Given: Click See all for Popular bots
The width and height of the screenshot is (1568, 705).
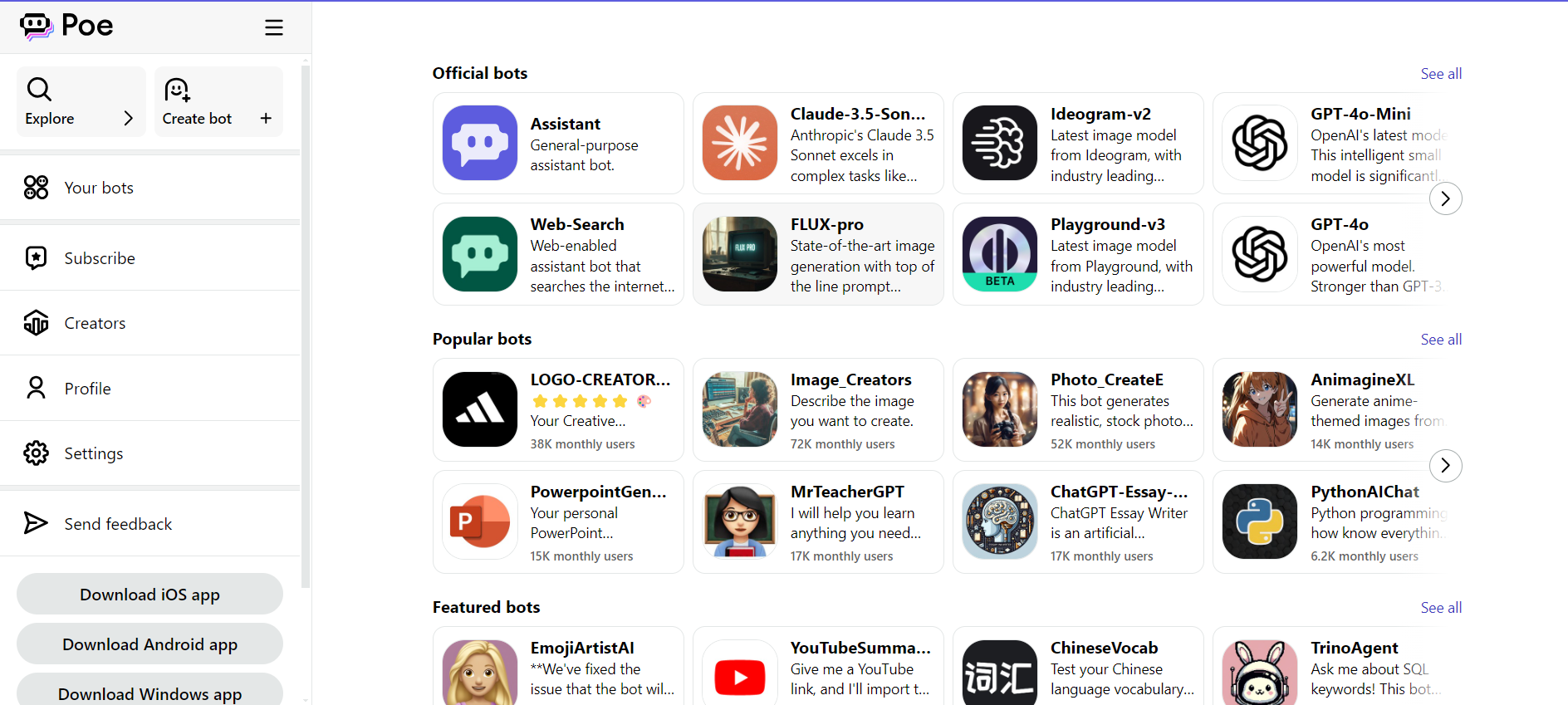Looking at the screenshot, I should point(1441,340).
